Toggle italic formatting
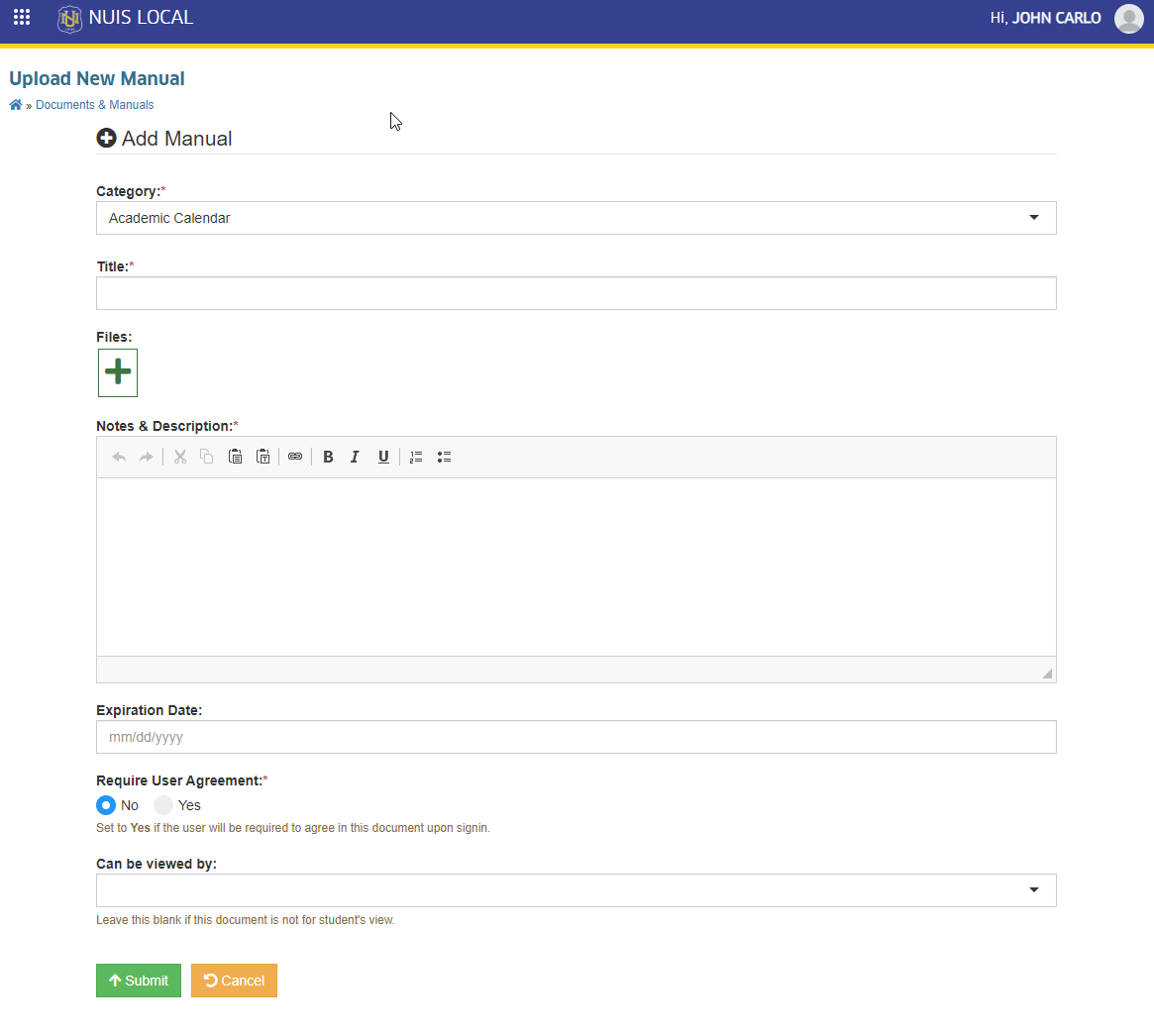This screenshot has width=1154, height=1036. click(355, 457)
